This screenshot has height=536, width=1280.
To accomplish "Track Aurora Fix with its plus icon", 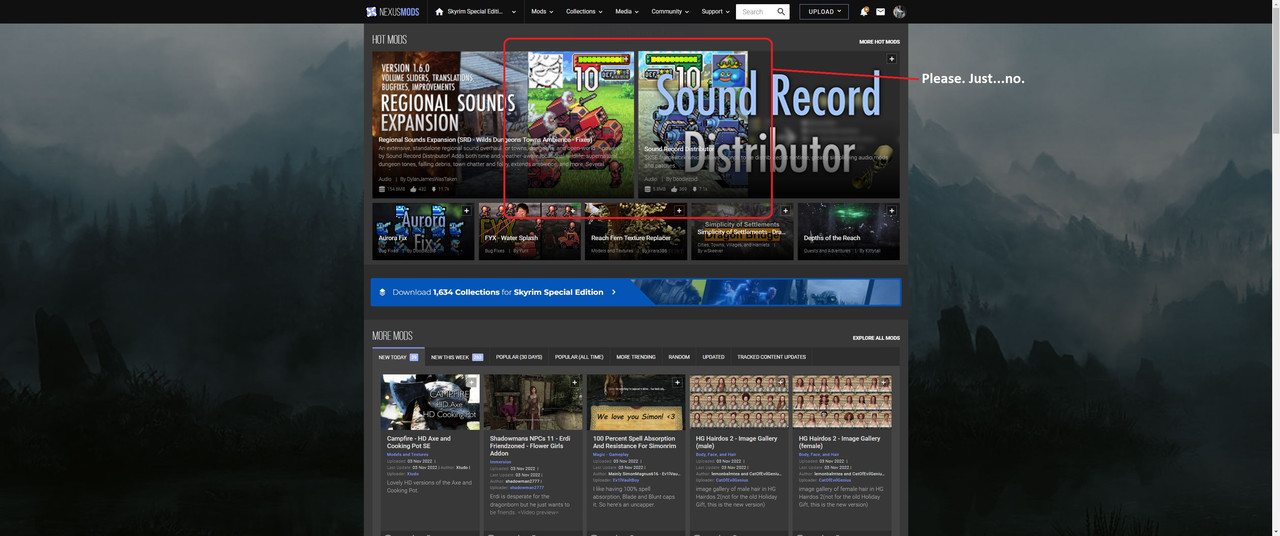I will pos(467,211).
